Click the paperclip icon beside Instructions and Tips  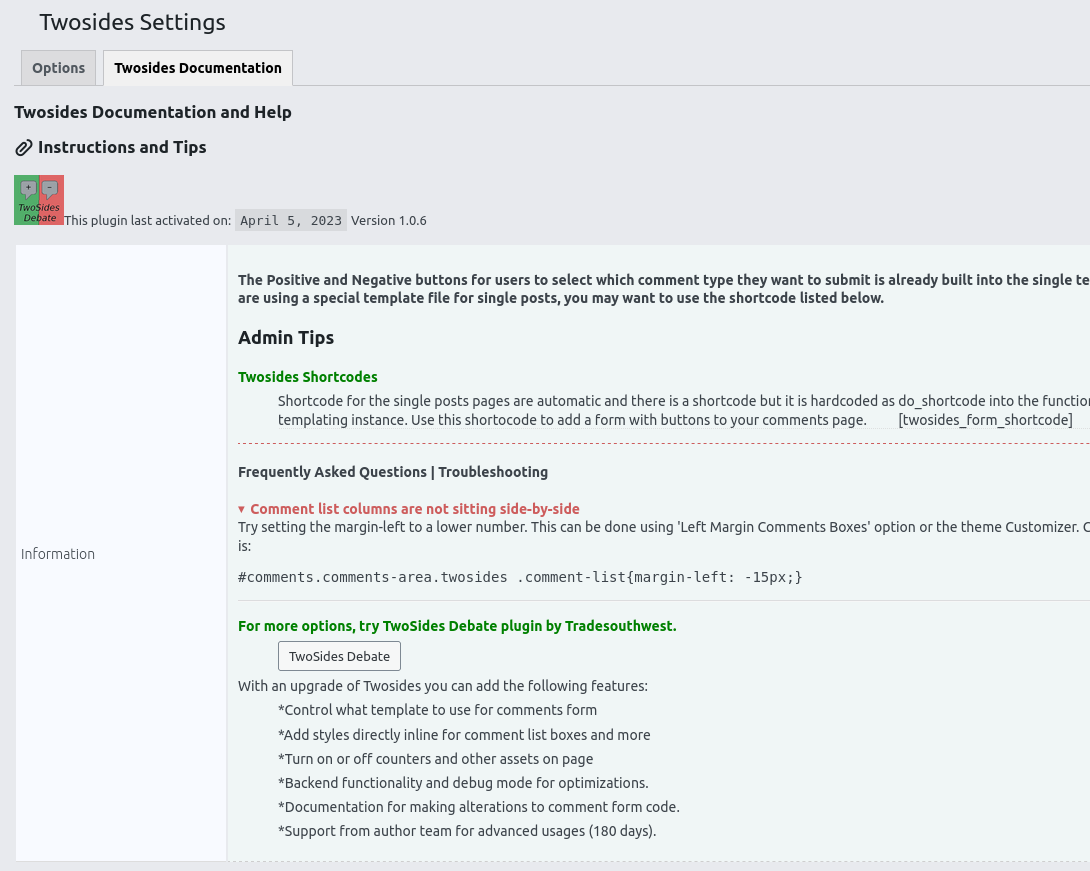pos(24,148)
